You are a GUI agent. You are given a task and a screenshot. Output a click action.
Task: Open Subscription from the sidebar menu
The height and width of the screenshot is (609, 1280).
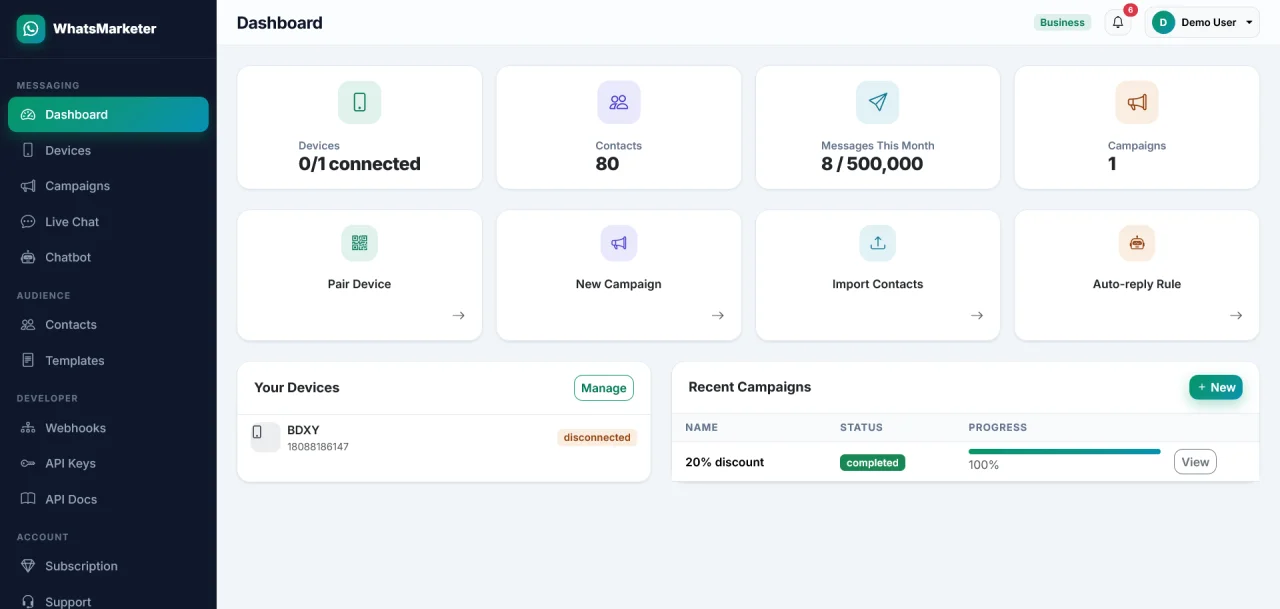pos(108,566)
